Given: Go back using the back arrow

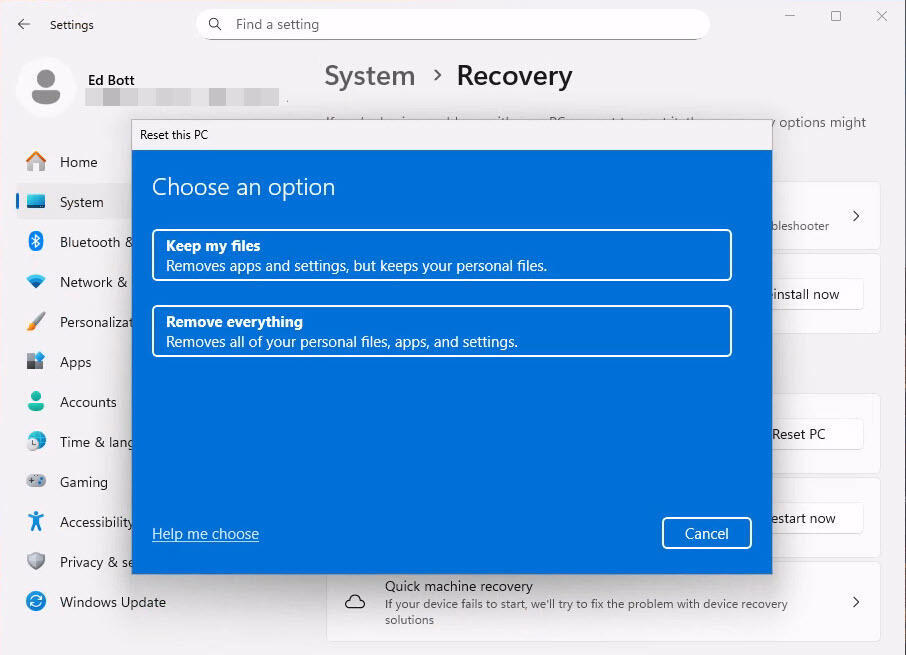Looking at the screenshot, I should [24, 24].
